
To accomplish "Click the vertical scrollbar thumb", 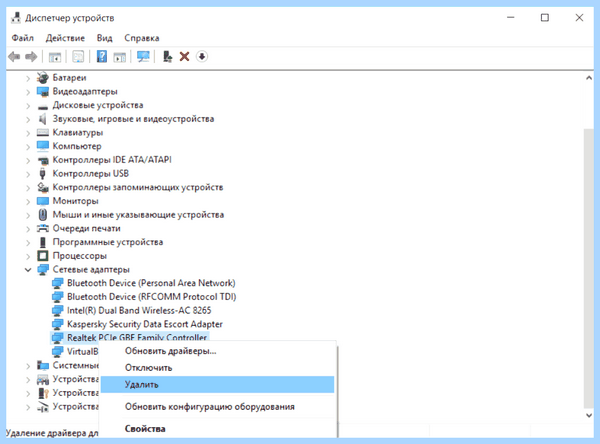I will coord(589,268).
